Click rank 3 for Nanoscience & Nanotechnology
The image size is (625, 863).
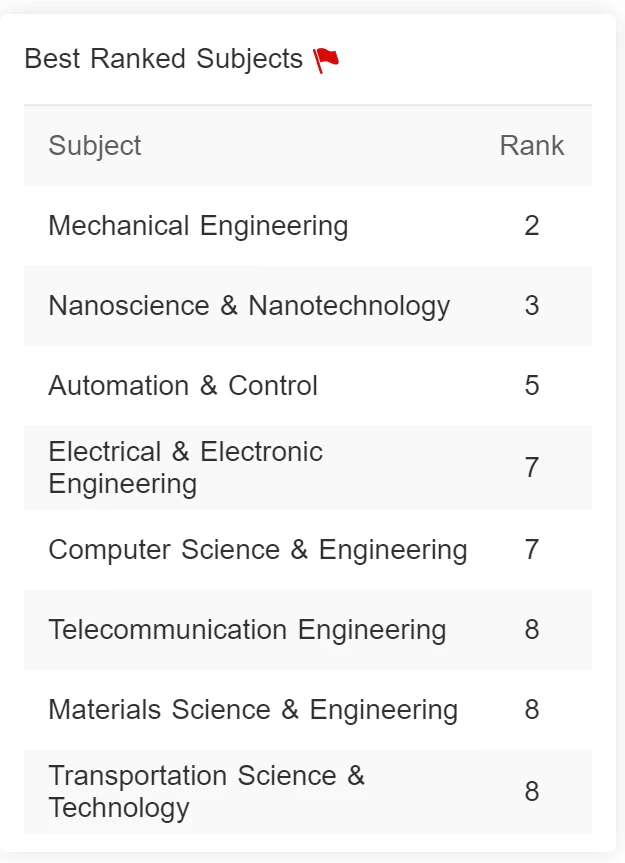pyautogui.click(x=531, y=305)
